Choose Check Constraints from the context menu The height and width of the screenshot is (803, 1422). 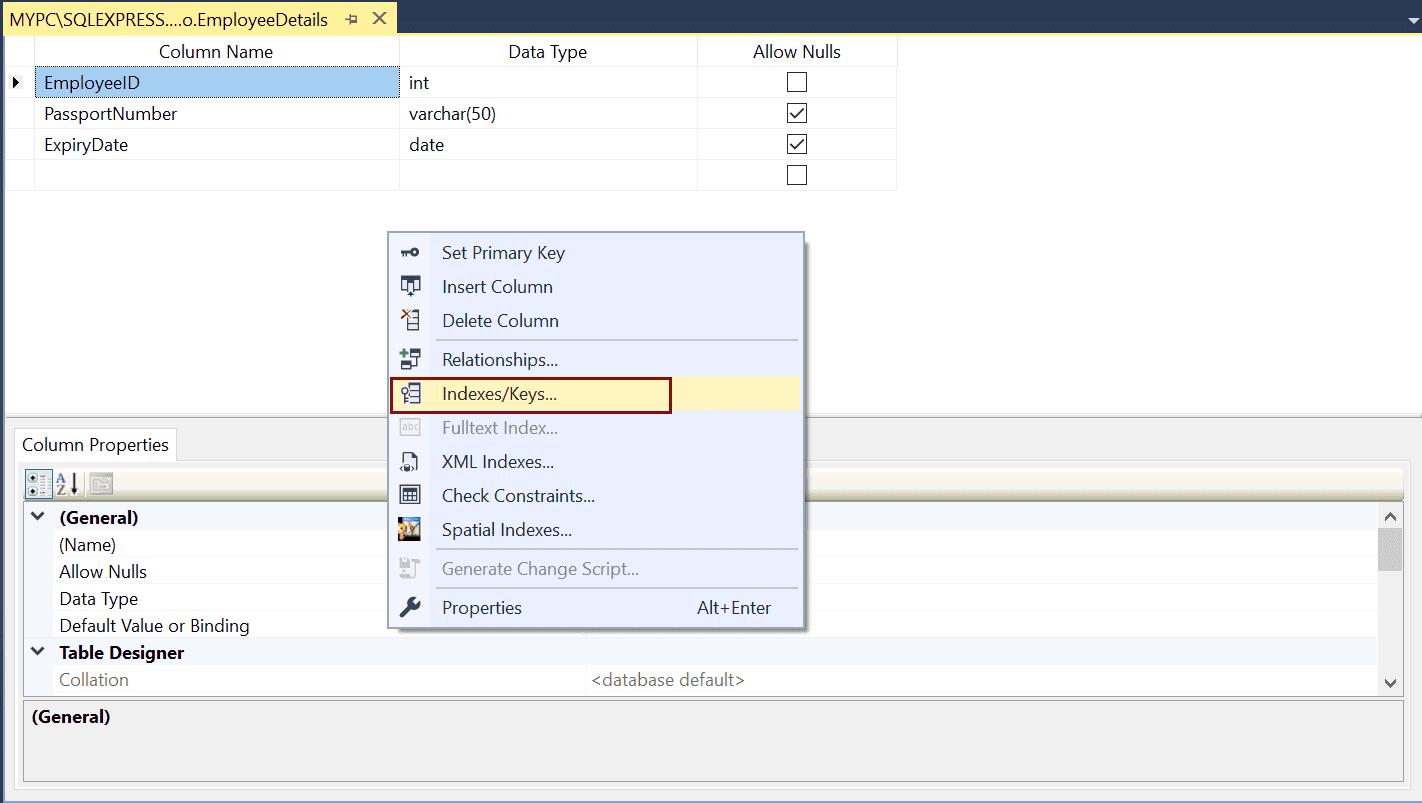tap(519, 495)
